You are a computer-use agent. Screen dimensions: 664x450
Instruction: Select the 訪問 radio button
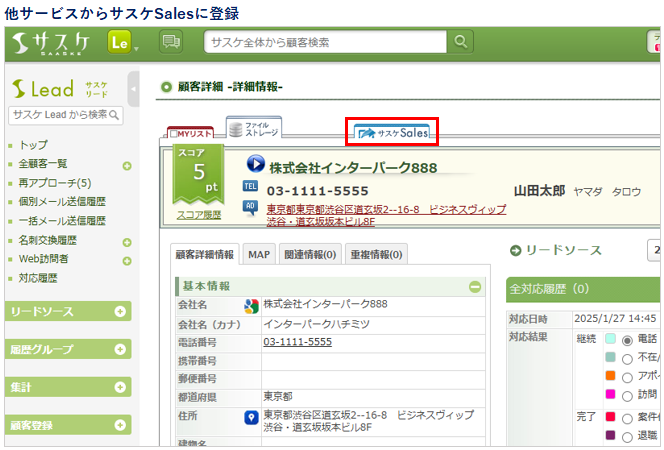(x=627, y=396)
